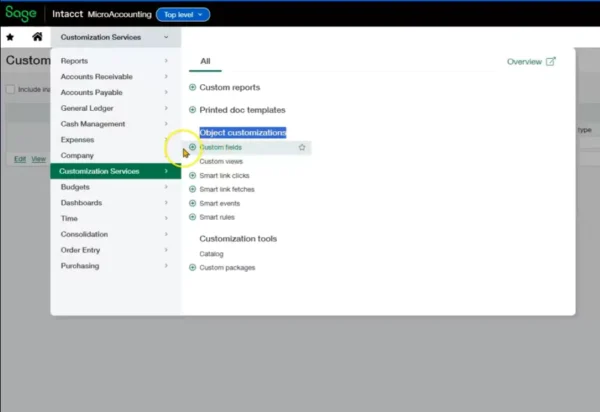
Task: Click the View link in background list
Action: coord(38,159)
